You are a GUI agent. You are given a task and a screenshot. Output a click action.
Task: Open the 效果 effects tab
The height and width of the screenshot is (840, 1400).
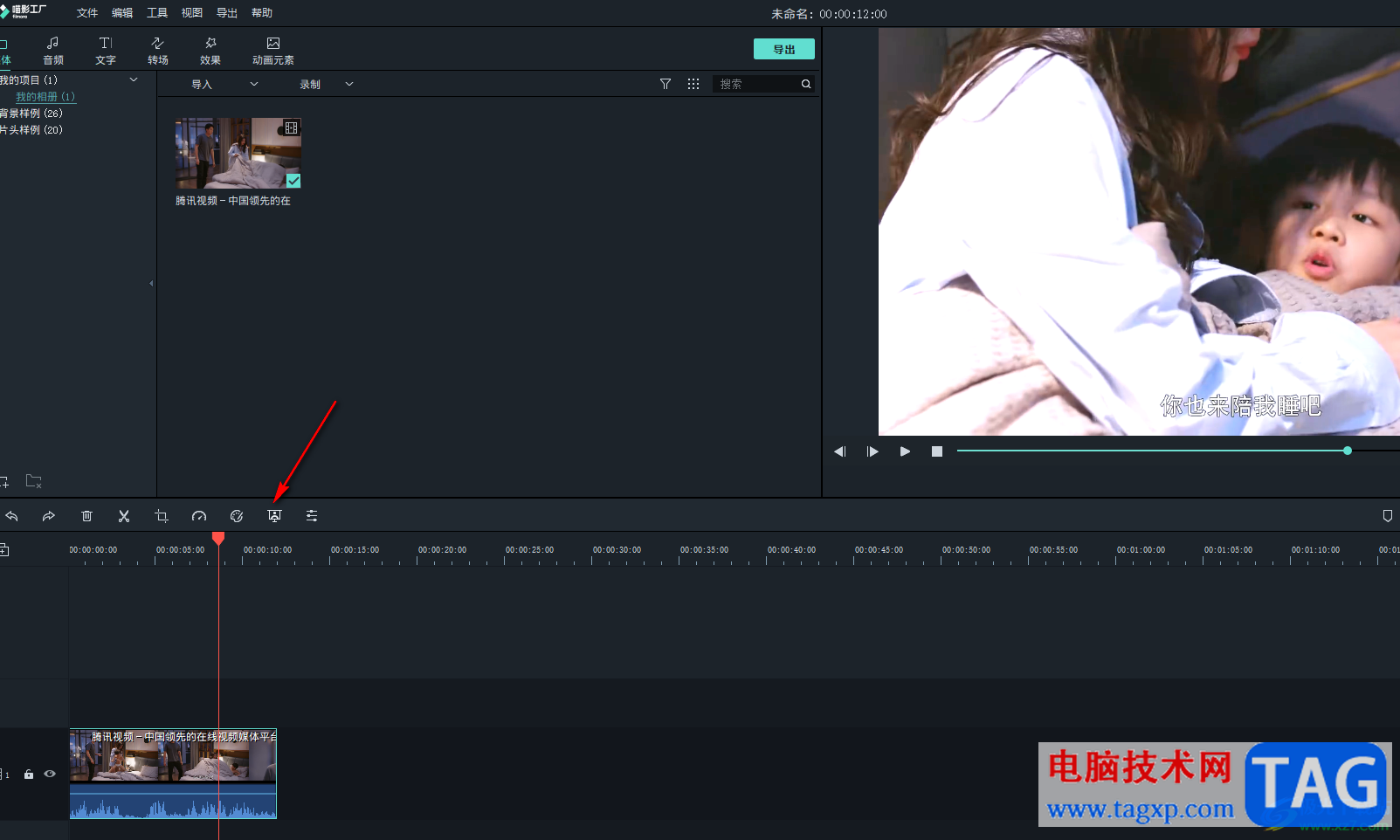point(210,51)
